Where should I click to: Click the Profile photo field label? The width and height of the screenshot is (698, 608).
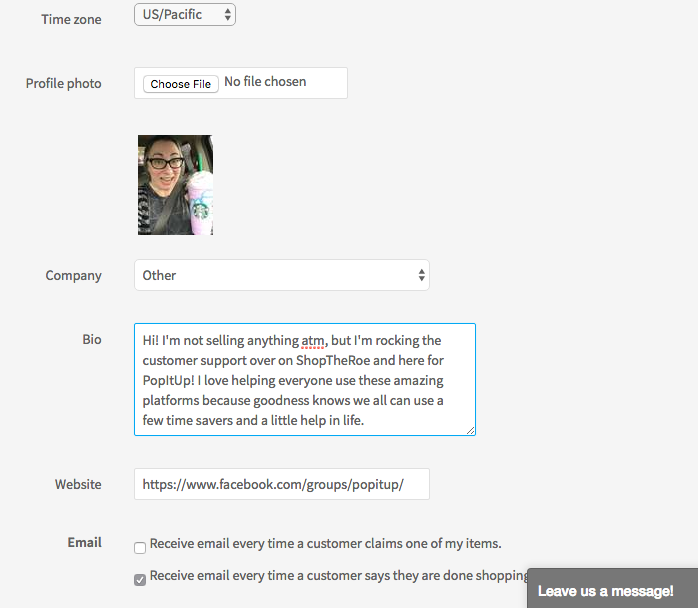(x=63, y=84)
